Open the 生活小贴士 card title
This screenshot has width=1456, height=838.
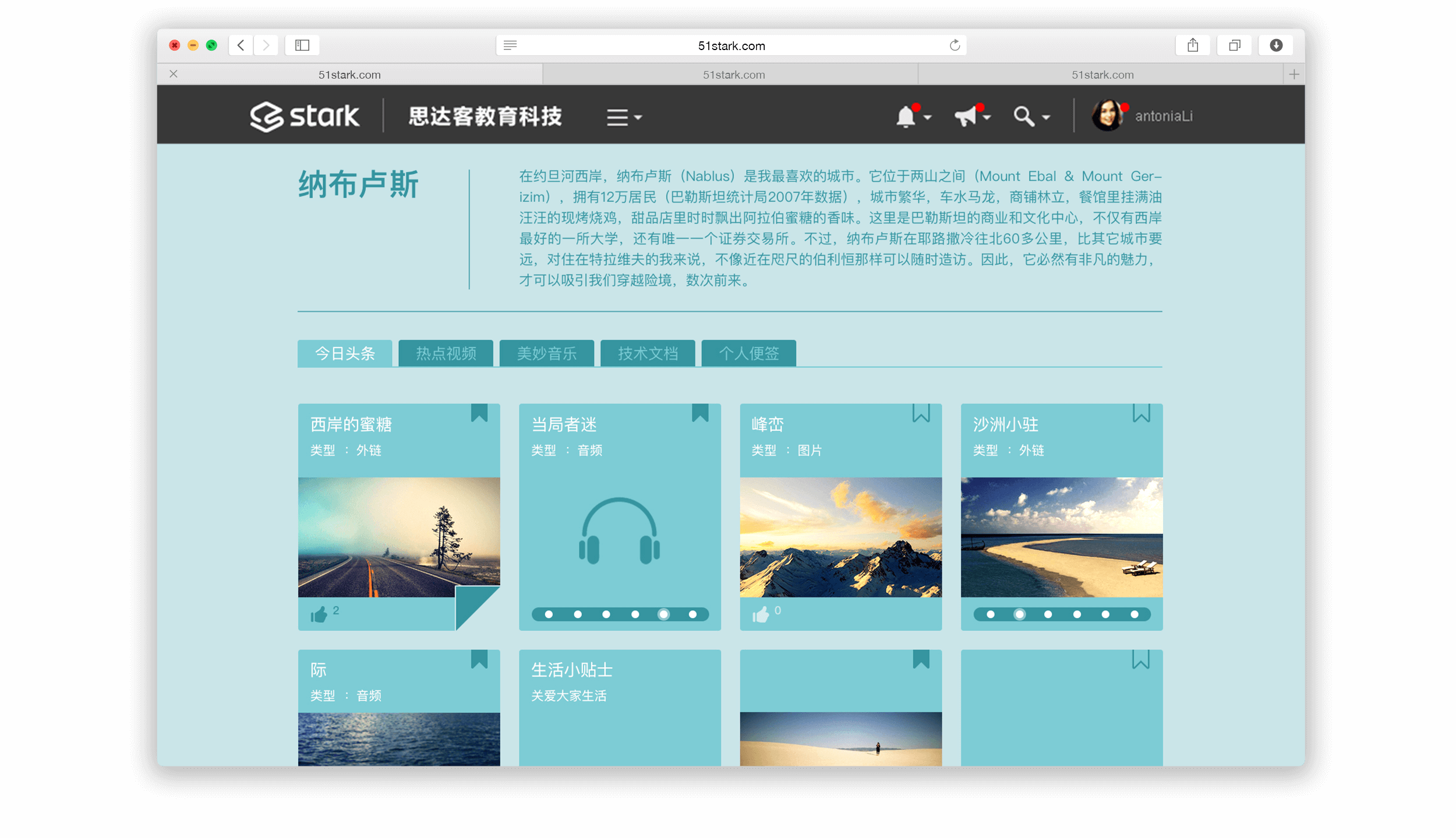pos(571,670)
